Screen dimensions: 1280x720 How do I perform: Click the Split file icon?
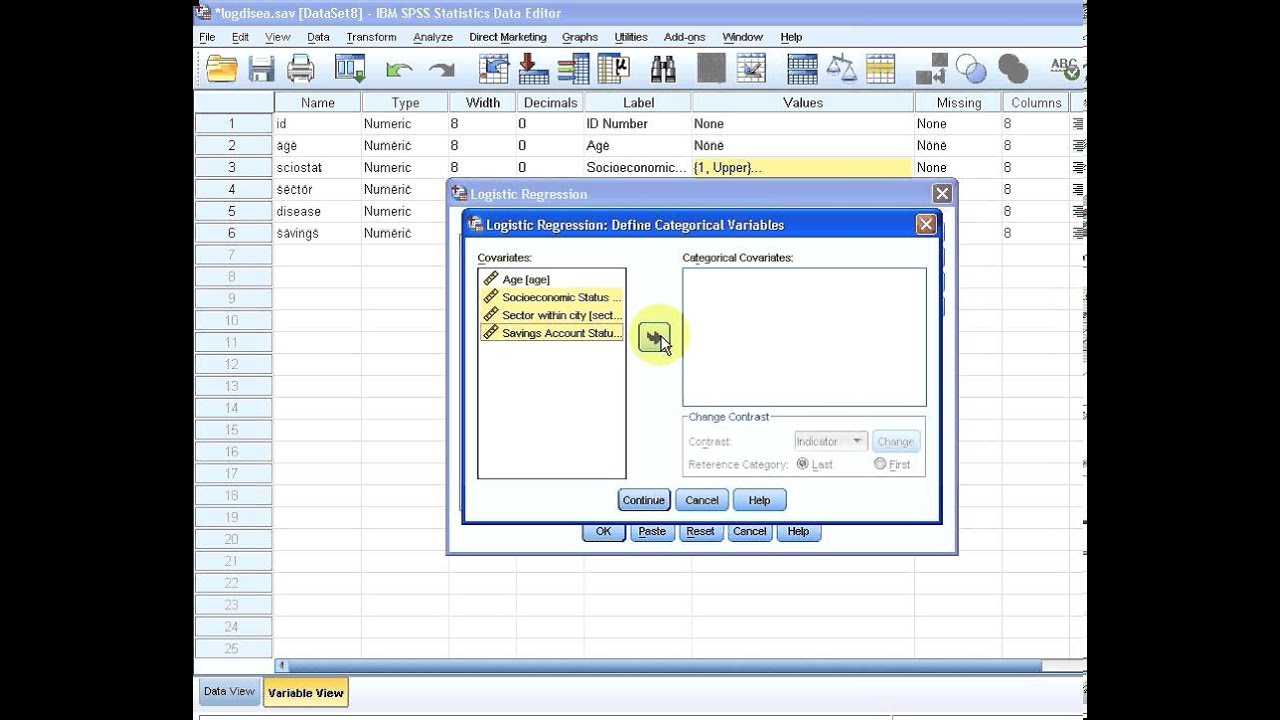(x=802, y=68)
